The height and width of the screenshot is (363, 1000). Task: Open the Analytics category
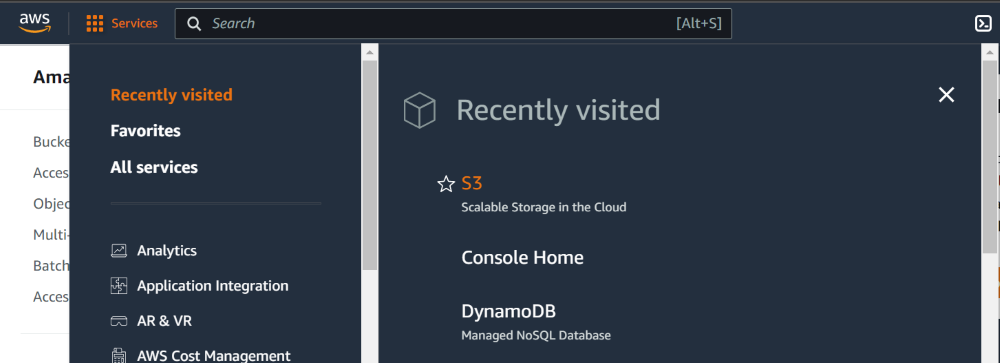click(166, 251)
